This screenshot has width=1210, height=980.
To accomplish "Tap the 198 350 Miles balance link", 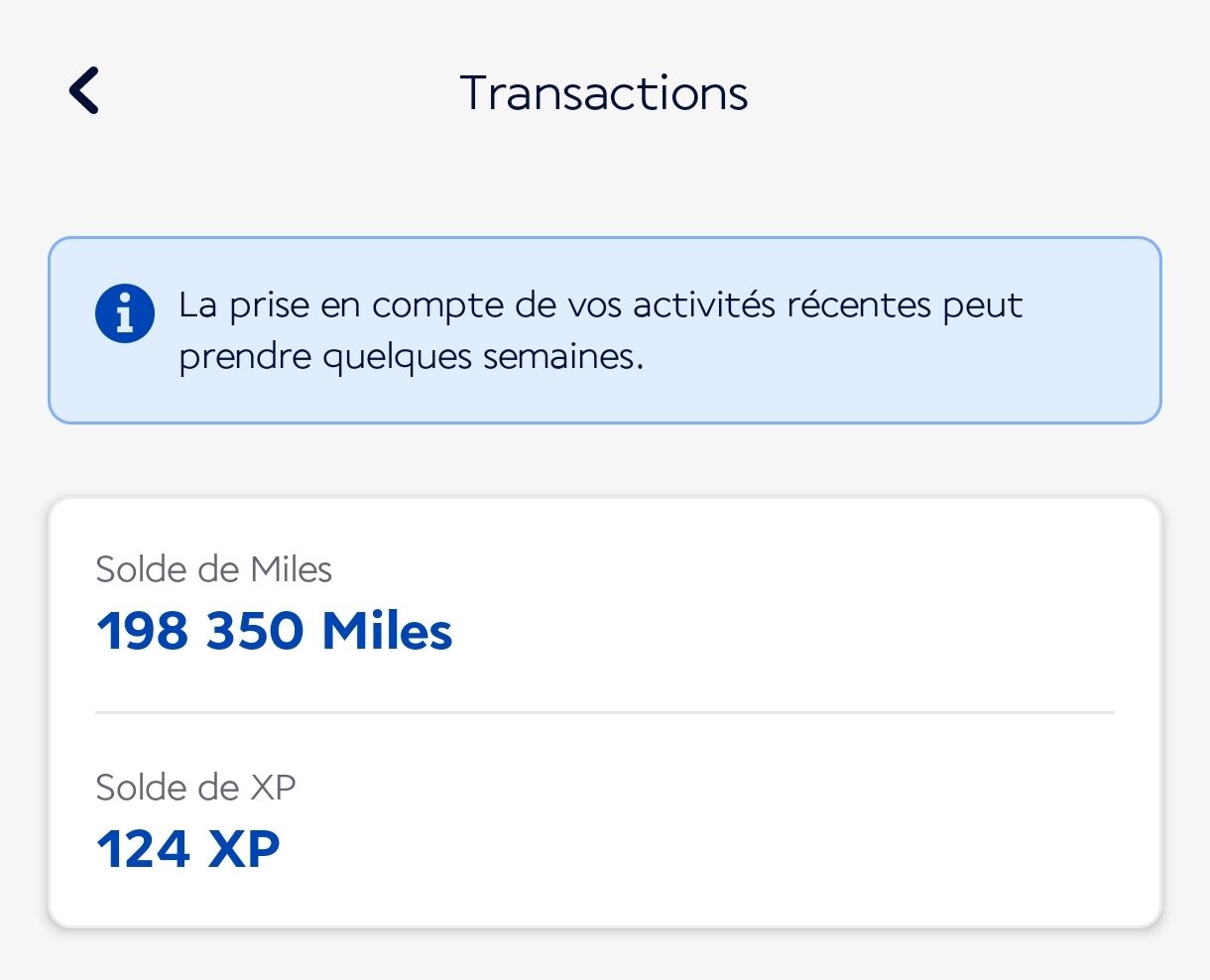I will [274, 631].
